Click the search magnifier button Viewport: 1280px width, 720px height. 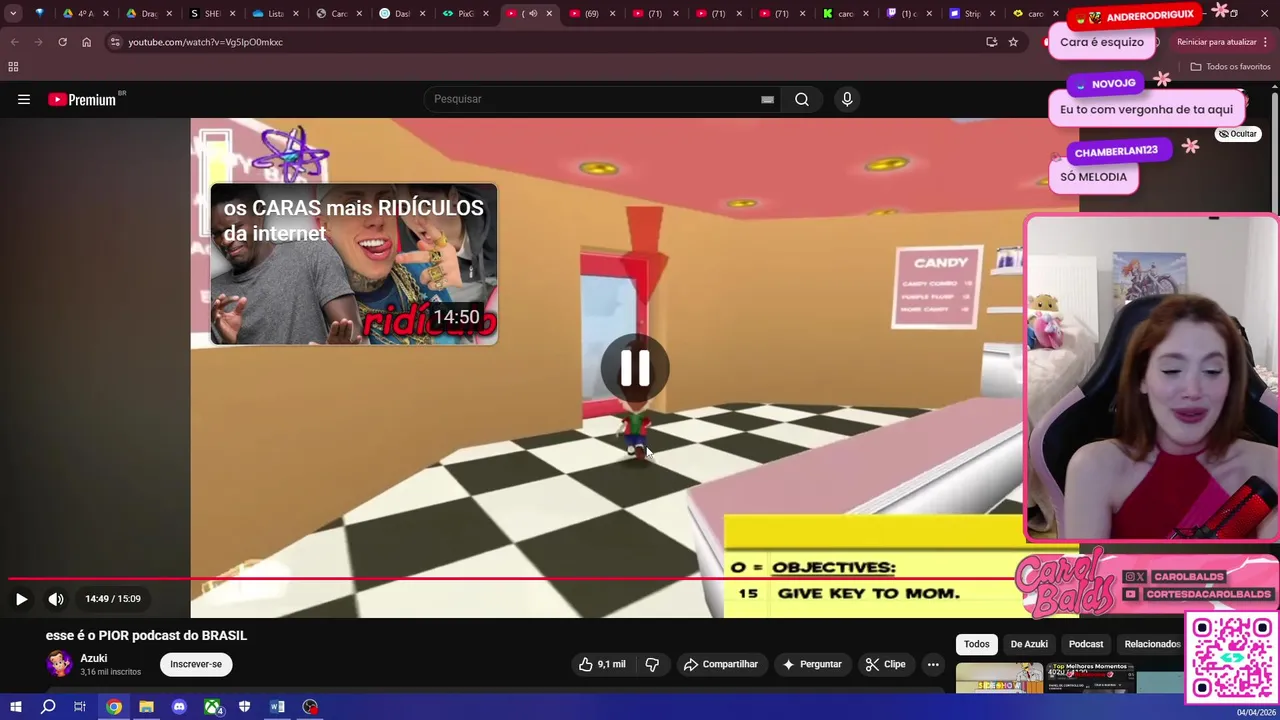[x=802, y=99]
